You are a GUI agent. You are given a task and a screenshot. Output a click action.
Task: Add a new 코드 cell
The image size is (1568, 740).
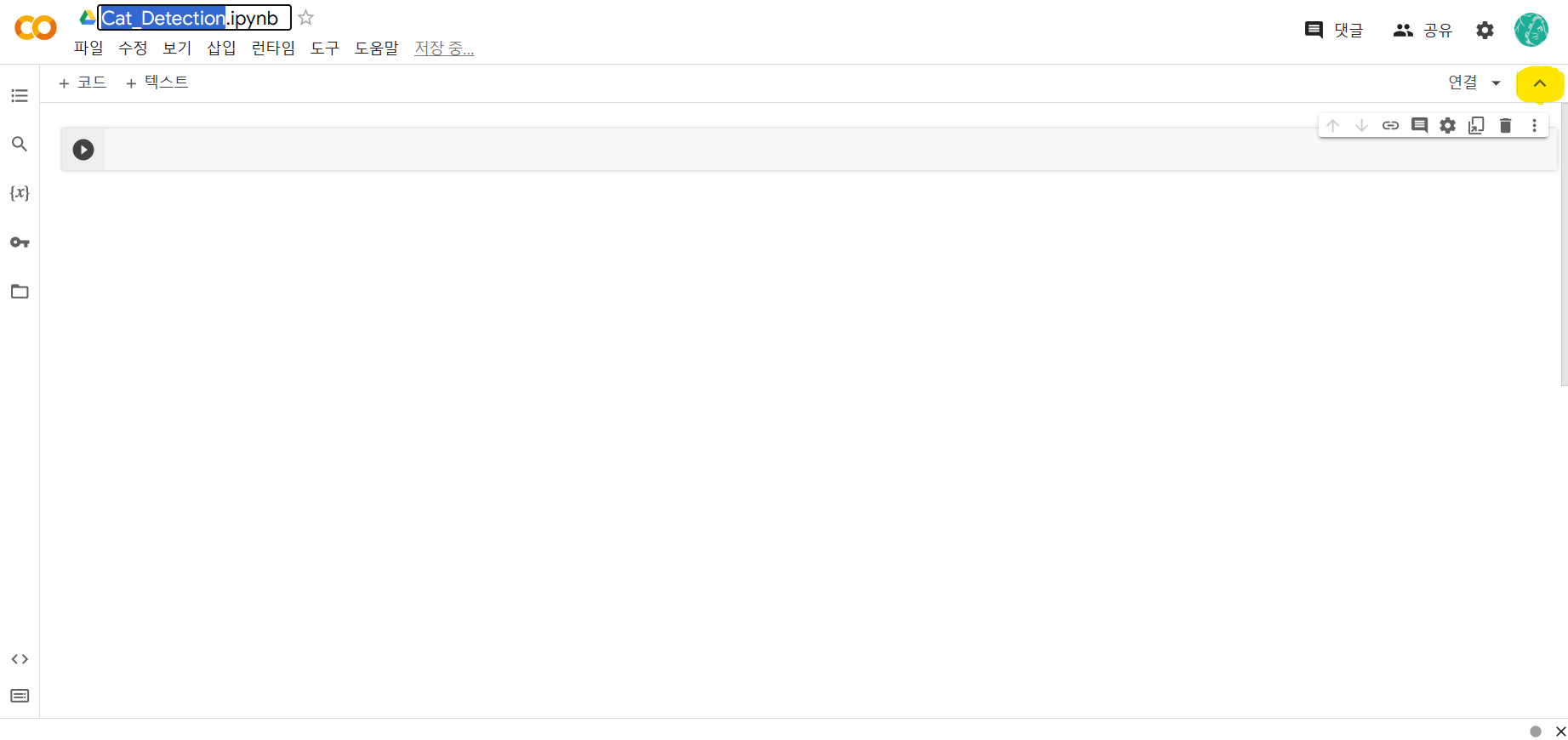[x=83, y=83]
